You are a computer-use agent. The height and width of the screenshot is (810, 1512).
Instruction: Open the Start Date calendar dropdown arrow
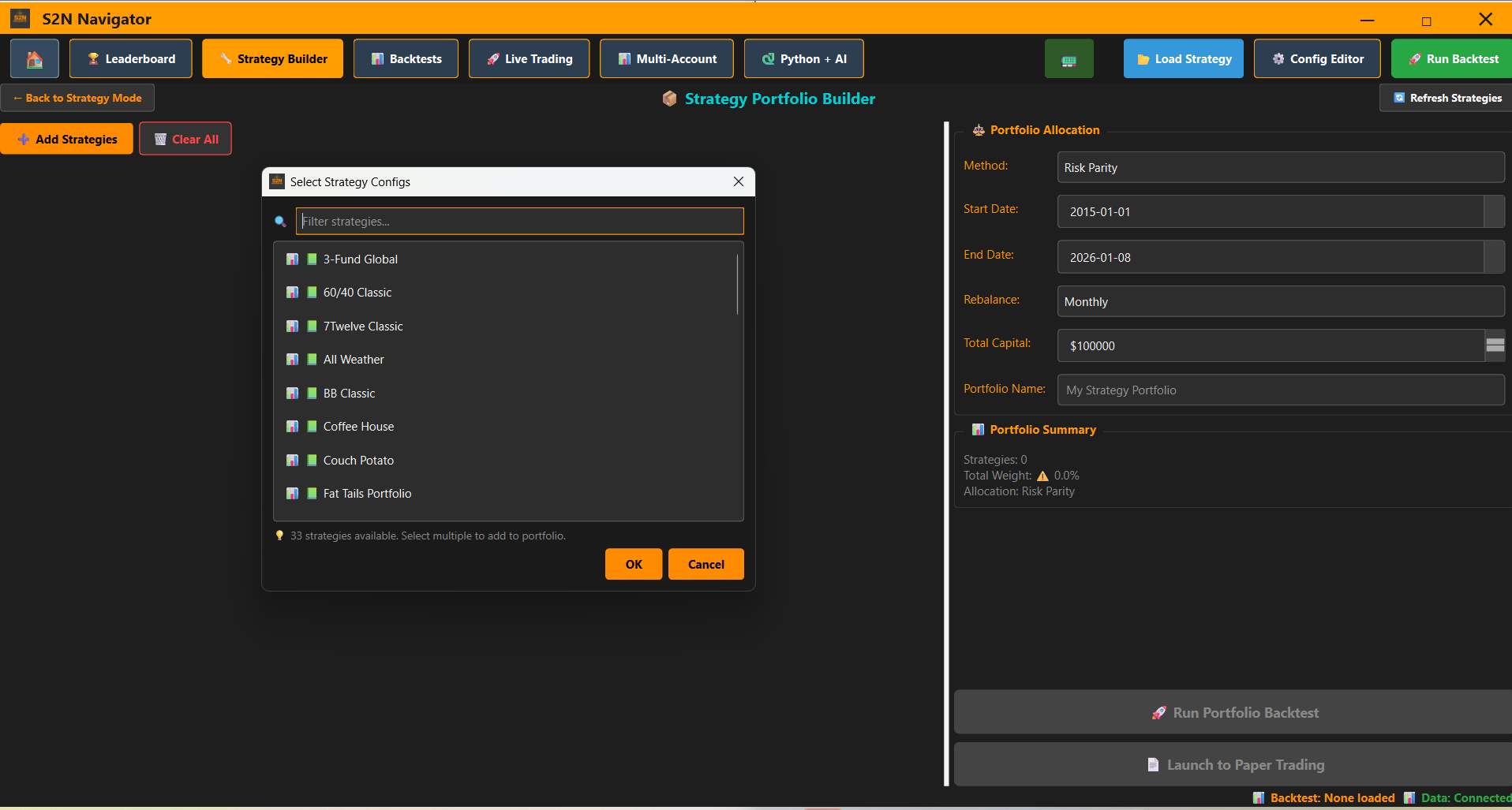point(1495,212)
